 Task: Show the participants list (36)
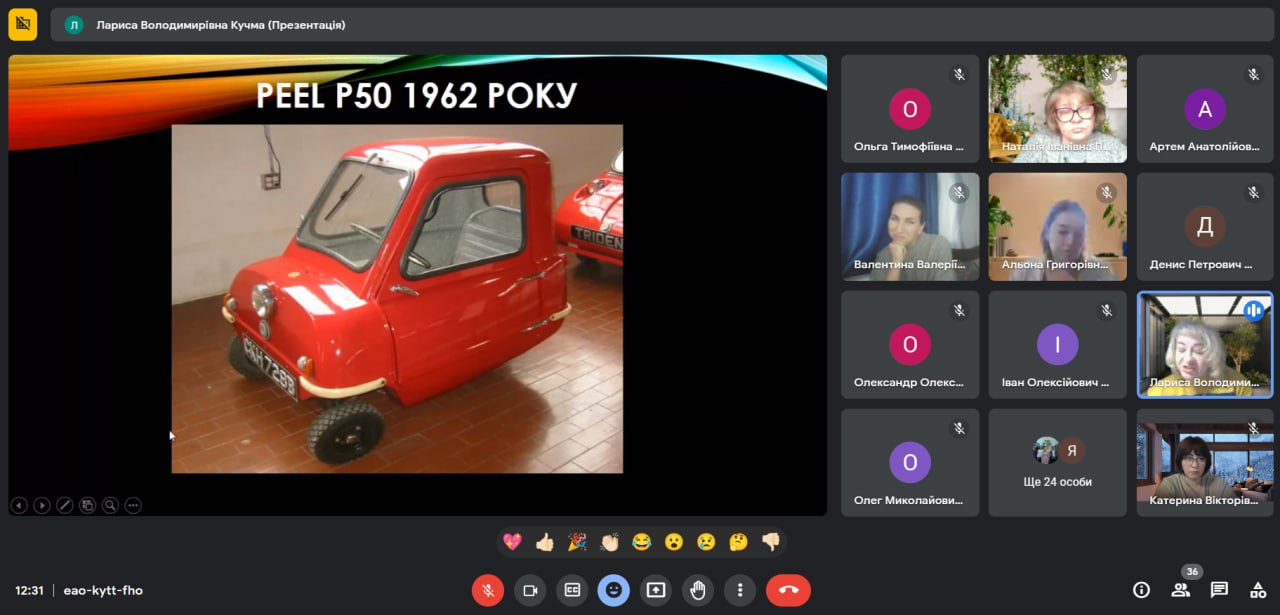(x=1180, y=590)
